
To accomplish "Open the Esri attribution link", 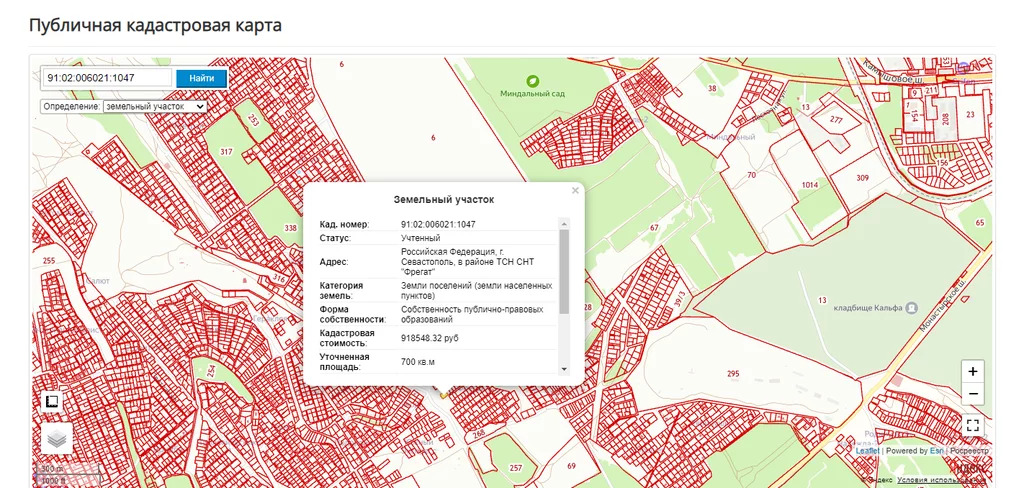I will click(x=937, y=451).
